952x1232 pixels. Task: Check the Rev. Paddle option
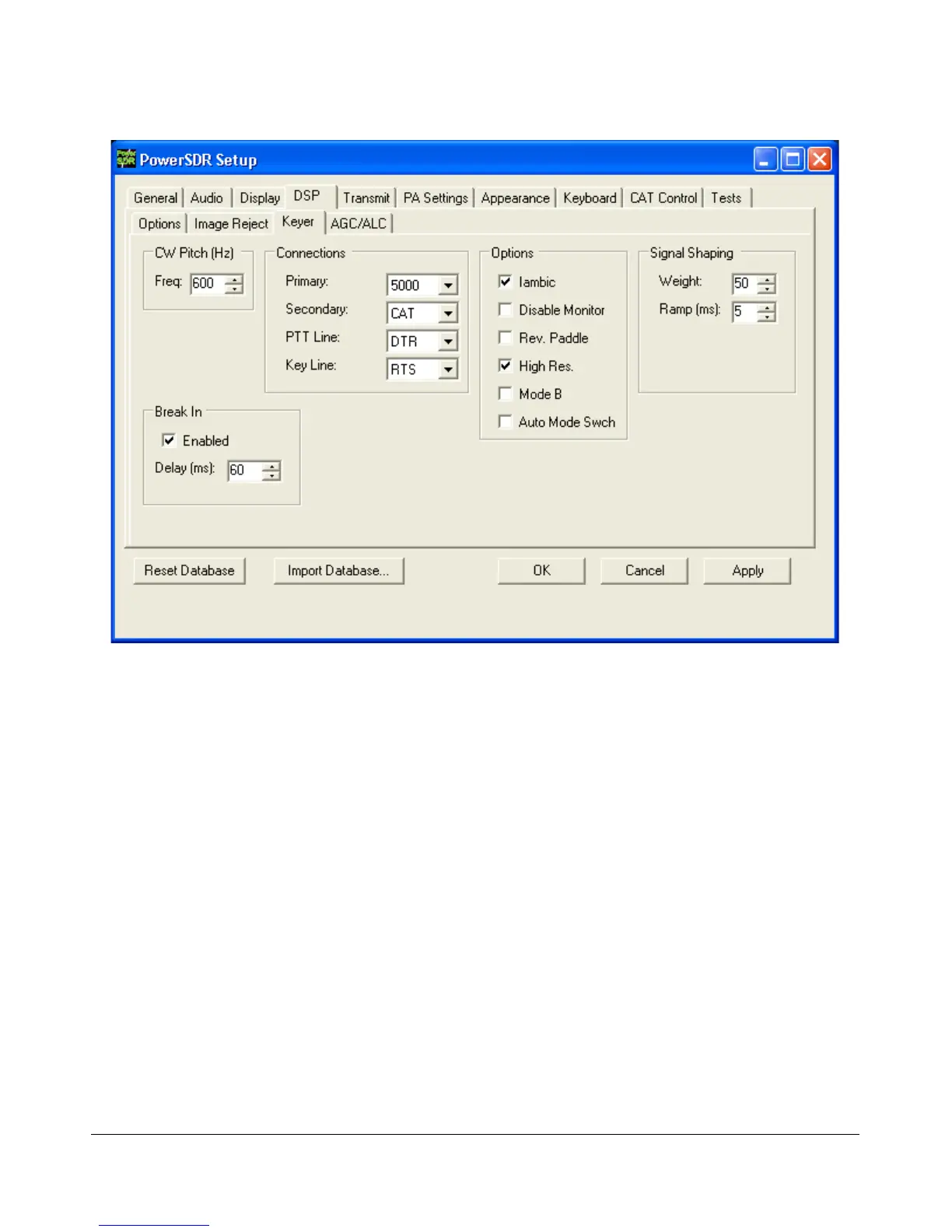505,338
